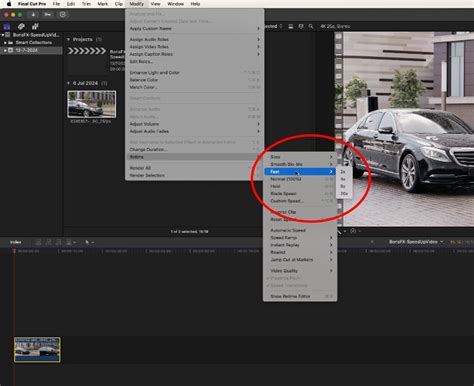Choose Apply Custom Name in Modify menu

194,29
